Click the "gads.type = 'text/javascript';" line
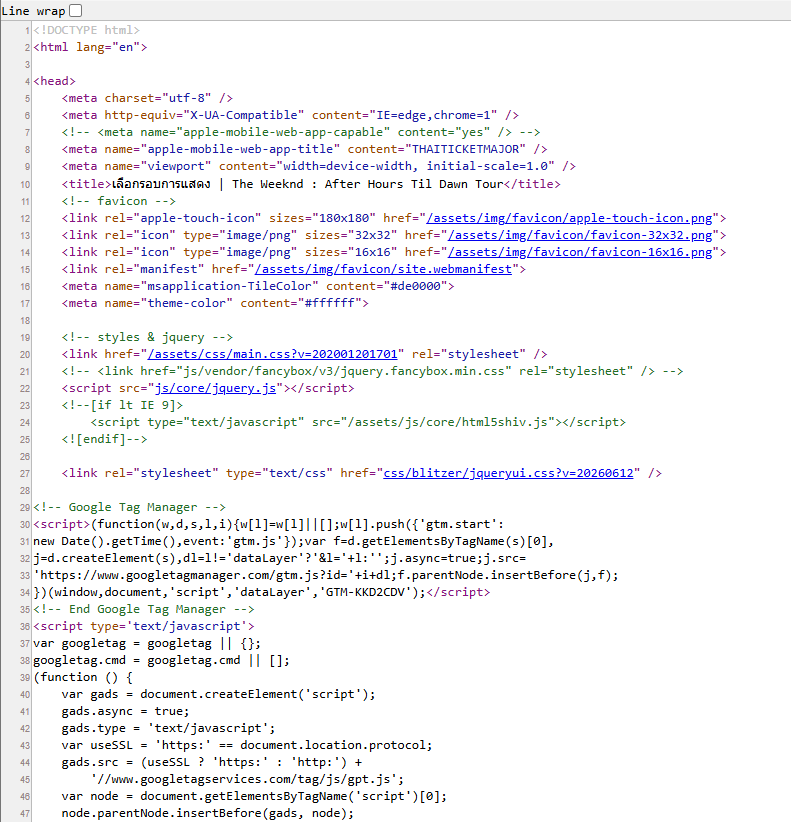791x822 pixels. [168, 728]
